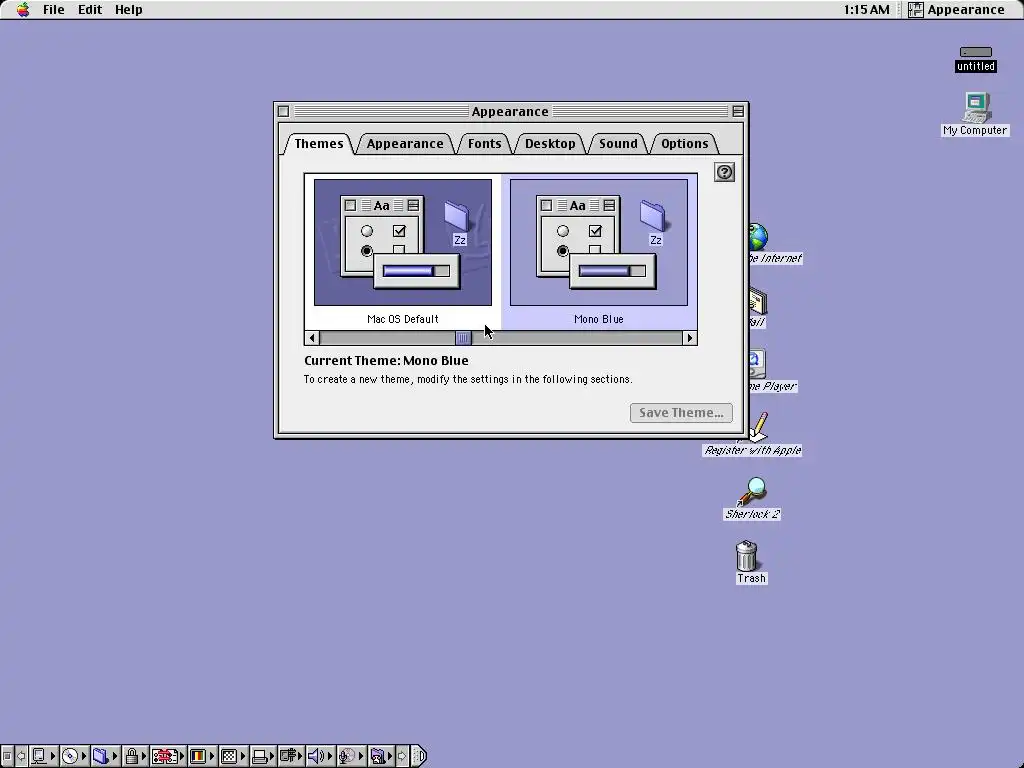Open the AppleTalk switch Control Strip module
Image resolution: width=1024 pixels, height=768 pixels.
43,756
